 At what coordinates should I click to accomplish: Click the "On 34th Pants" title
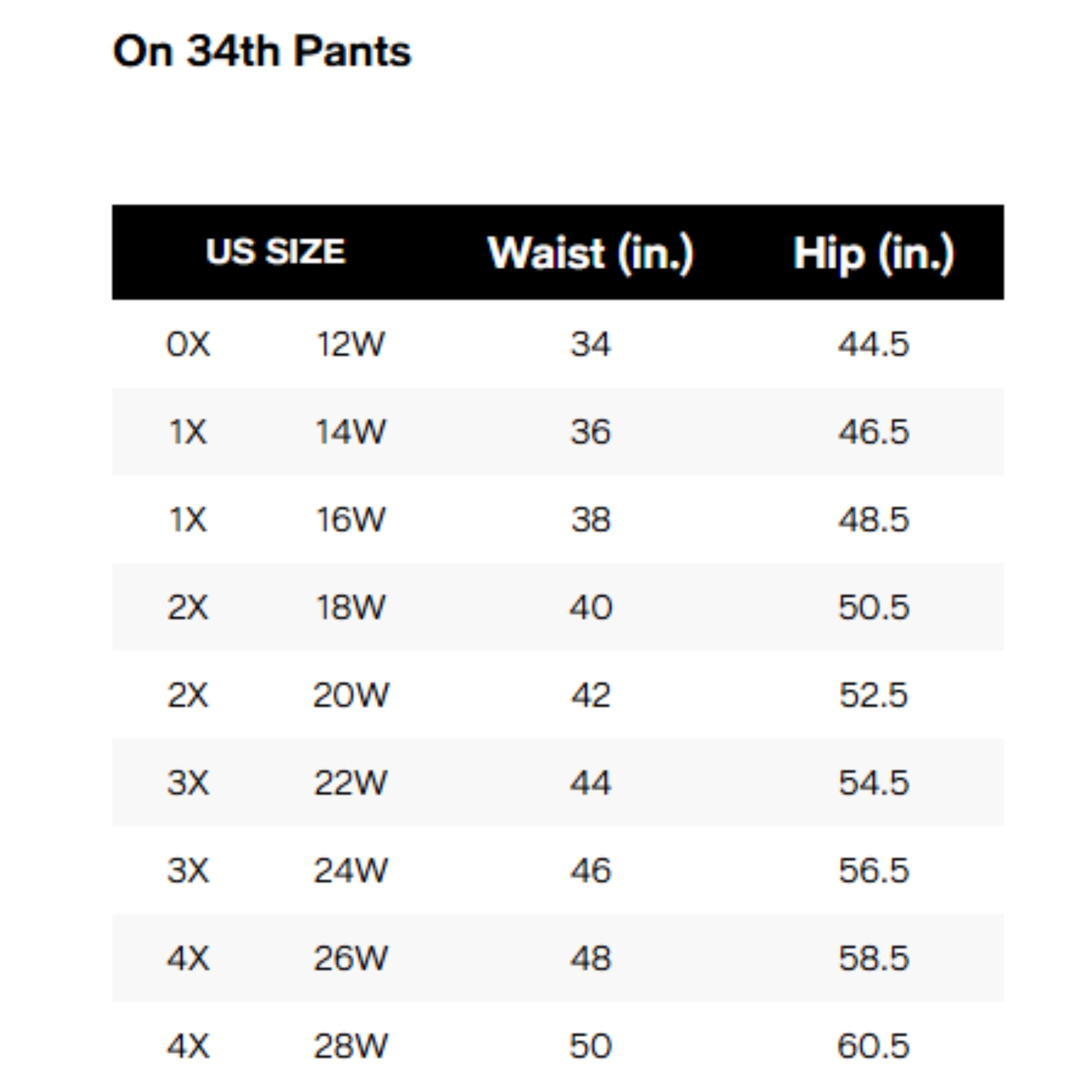pos(262,51)
